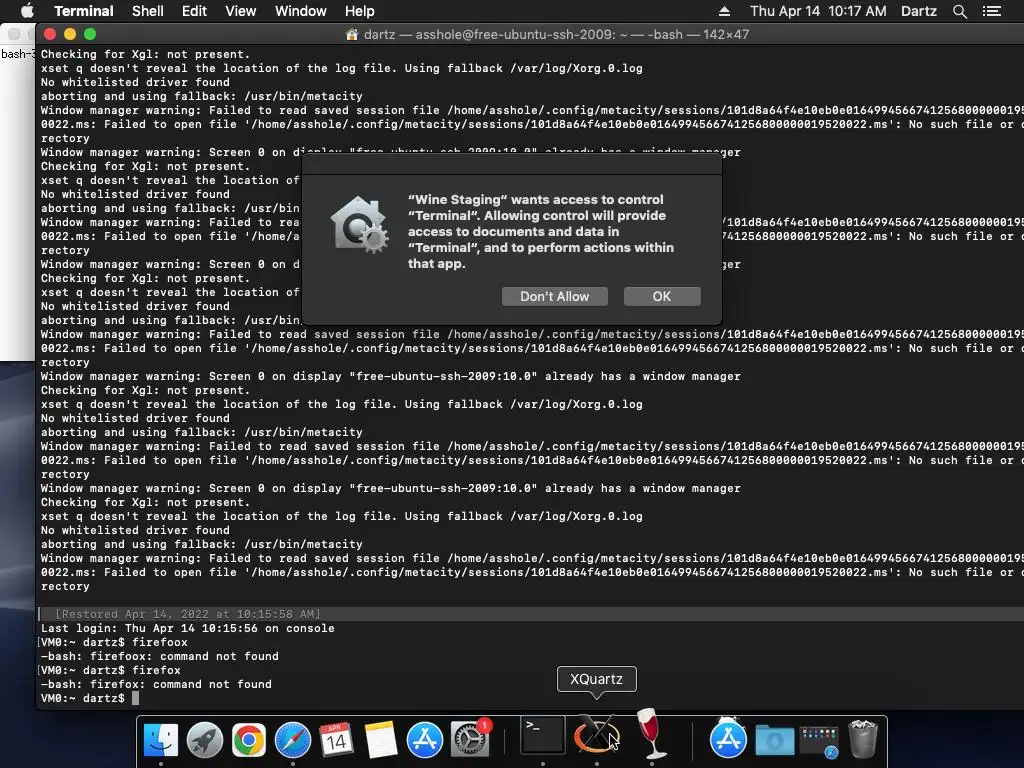Click the 'firefoox: command not found' line
Viewport: 1024px width, 768px height.
[159, 656]
